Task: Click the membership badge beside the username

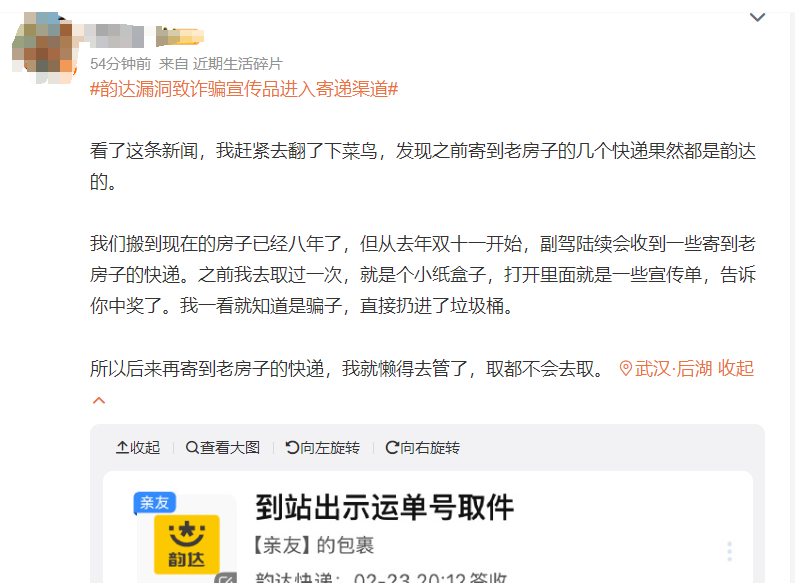Action: pos(179,37)
